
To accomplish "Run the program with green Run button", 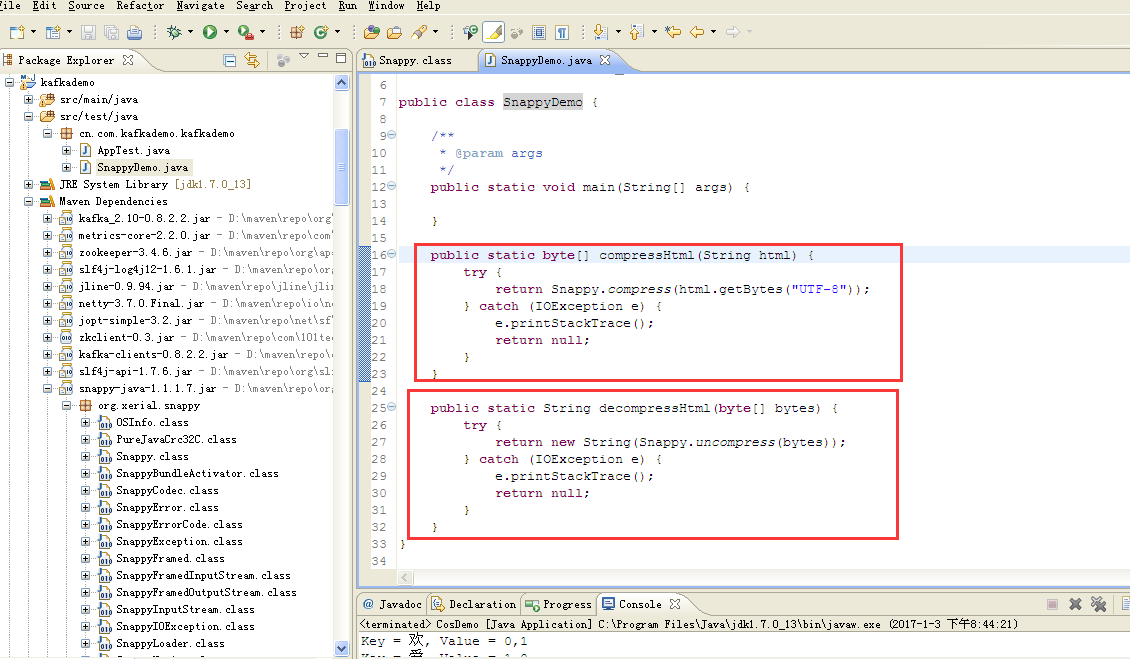I will pos(210,32).
